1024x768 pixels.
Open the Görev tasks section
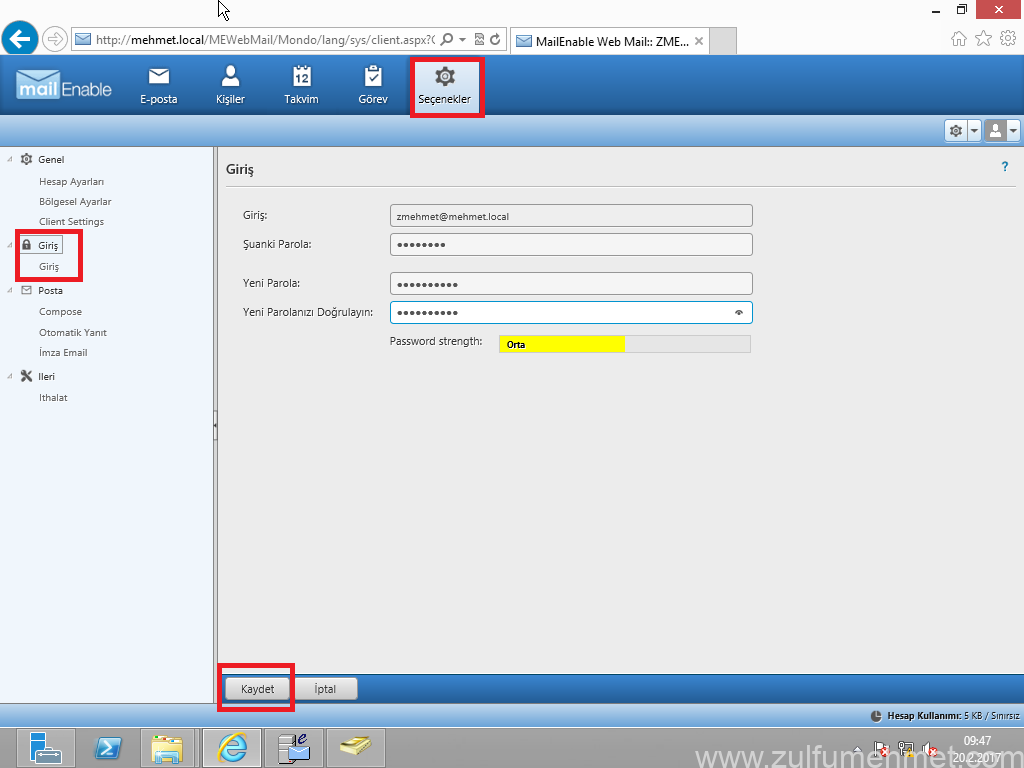click(x=373, y=86)
